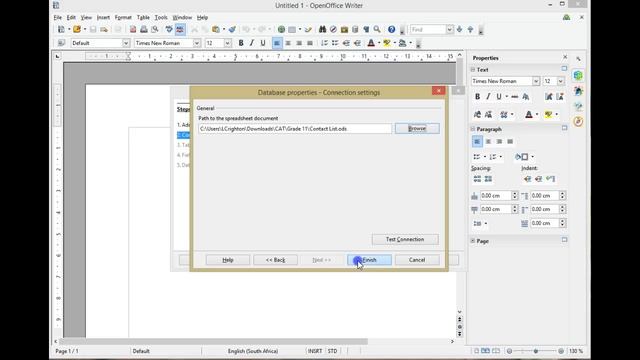Toggle Nonprinting Characters pilcrow icon
Image resolution: width=640 pixels, height=360 pixels.
tap(366, 29)
